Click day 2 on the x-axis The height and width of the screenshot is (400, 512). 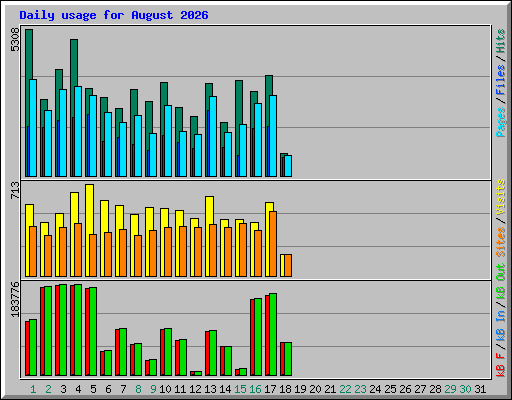[48, 389]
